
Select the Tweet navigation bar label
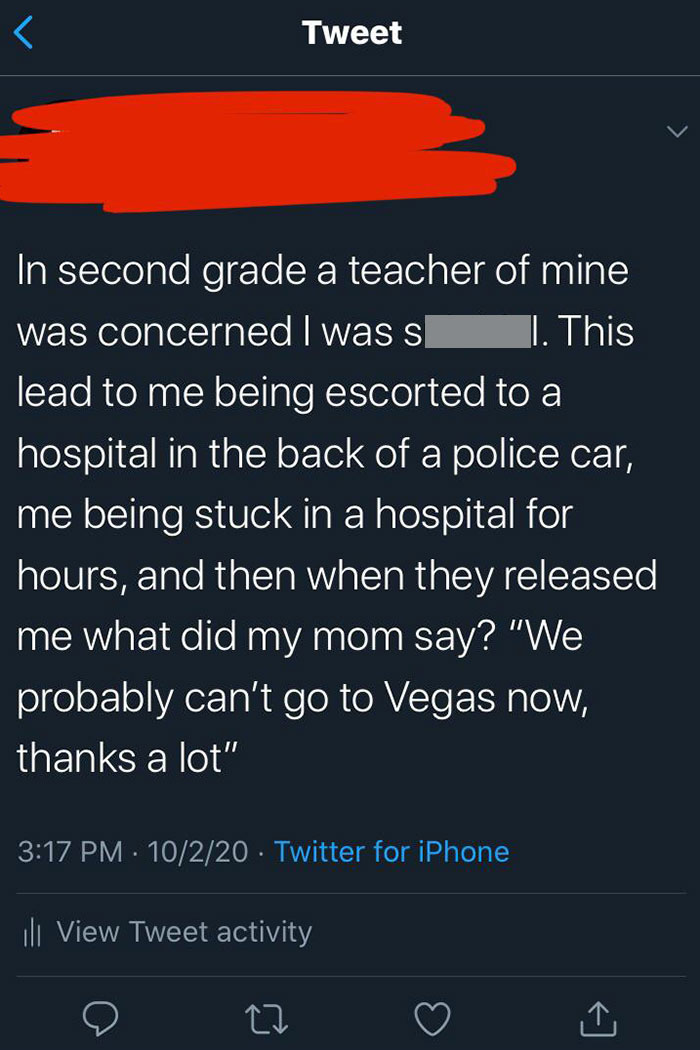point(350,32)
